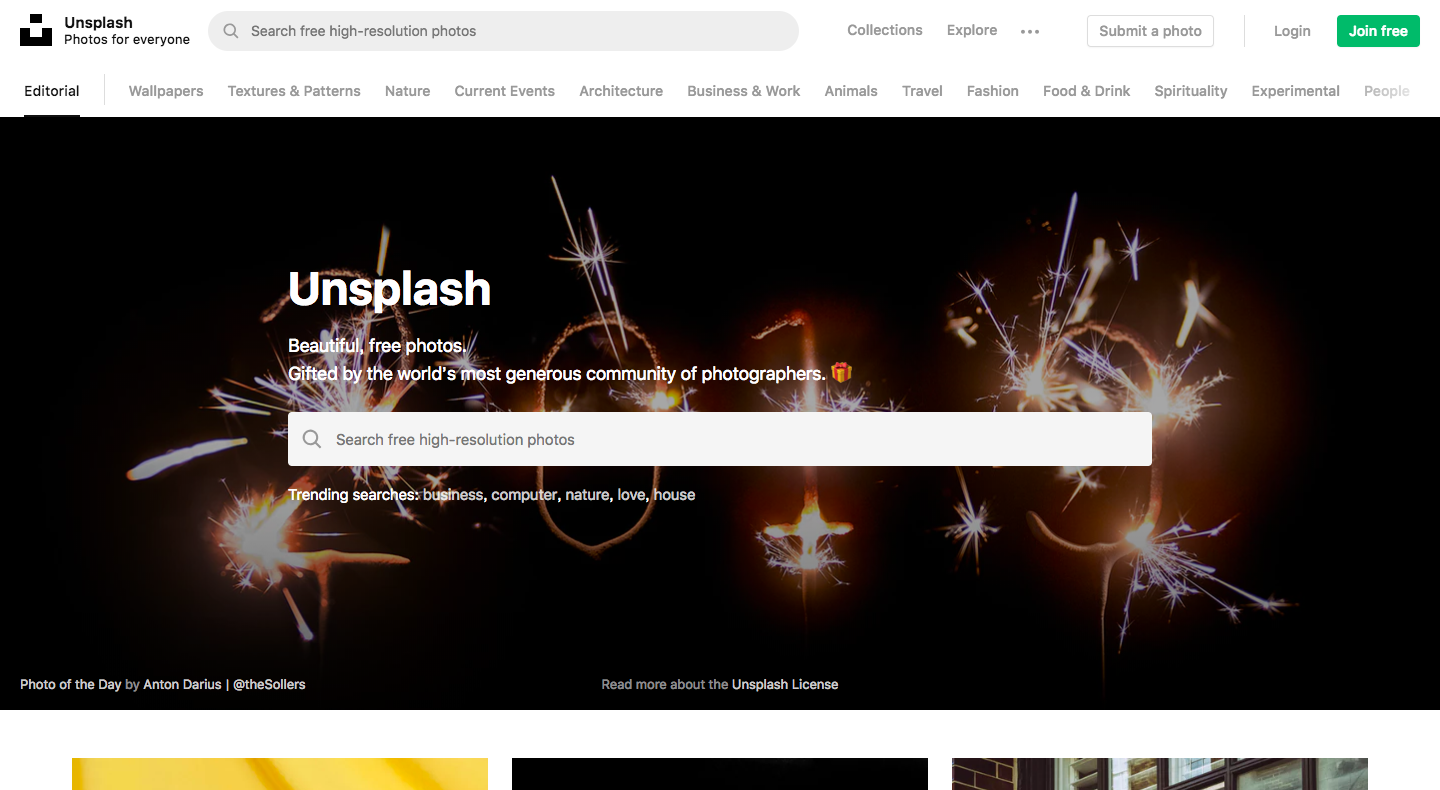Search trending term nature
The height and width of the screenshot is (790, 1440).
587,495
